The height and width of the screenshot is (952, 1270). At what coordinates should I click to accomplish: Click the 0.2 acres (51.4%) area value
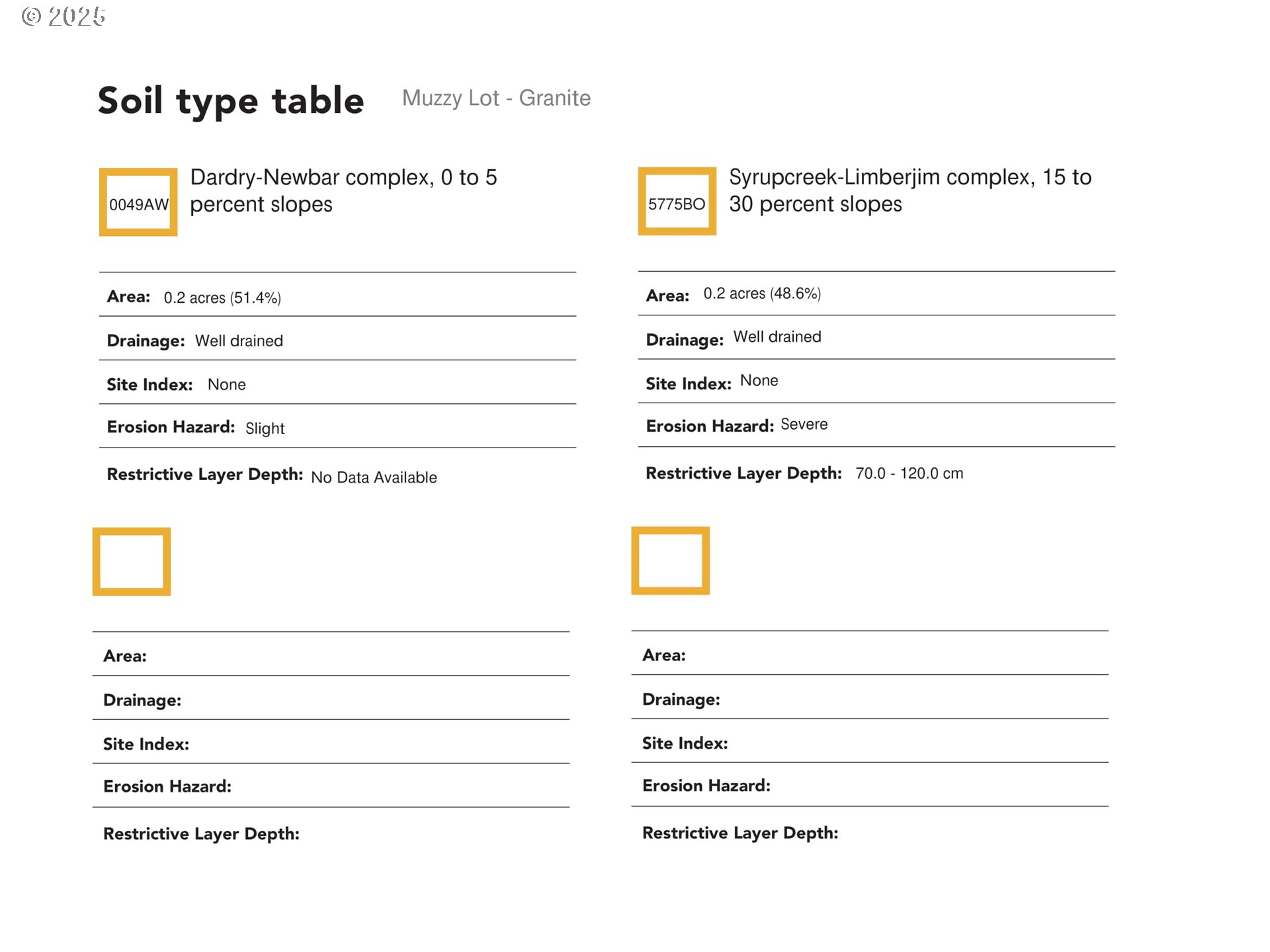[222, 298]
